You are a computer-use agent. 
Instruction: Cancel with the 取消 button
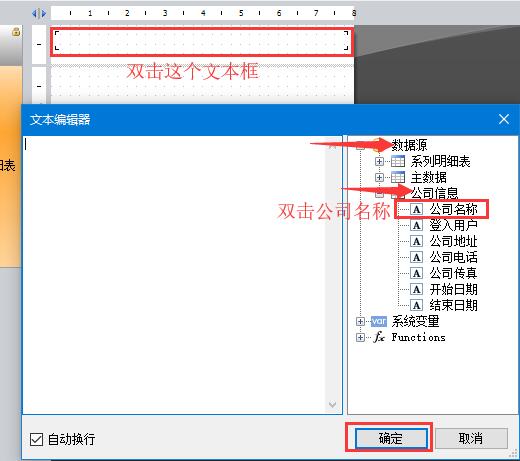tap(471, 438)
